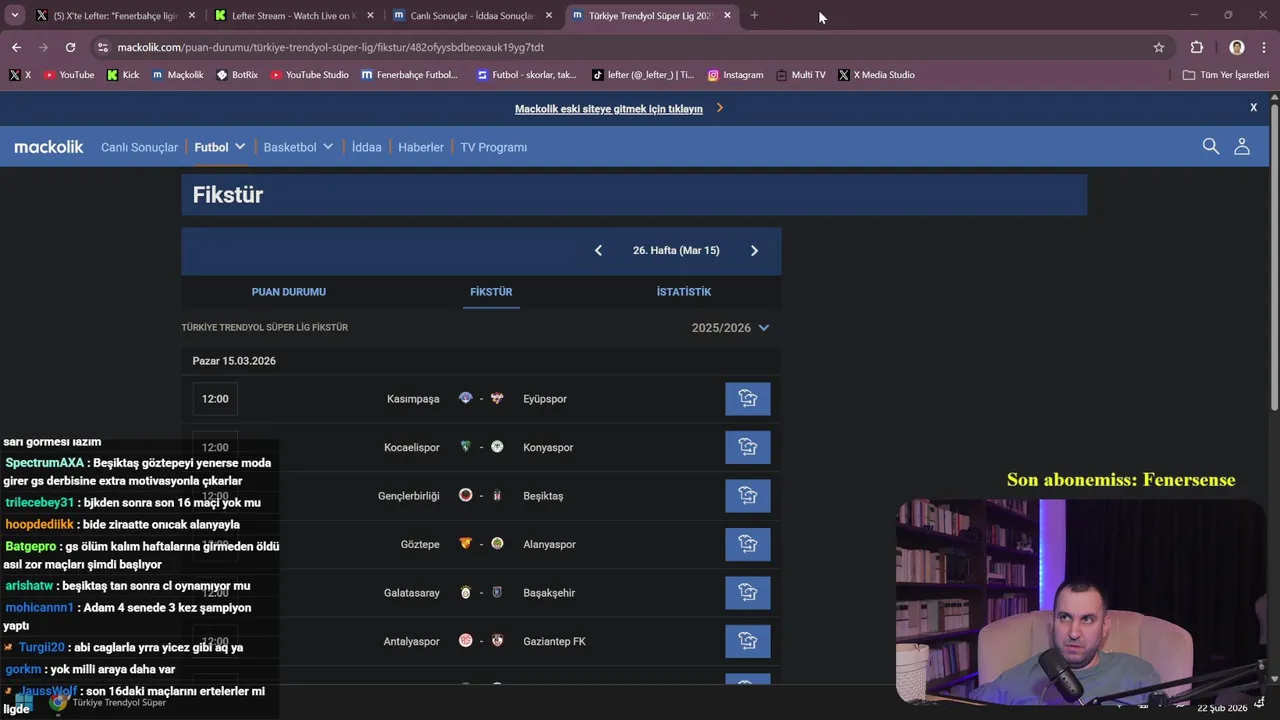Click the Eyüpspor team name
This screenshot has width=1280, height=720.
545,399
